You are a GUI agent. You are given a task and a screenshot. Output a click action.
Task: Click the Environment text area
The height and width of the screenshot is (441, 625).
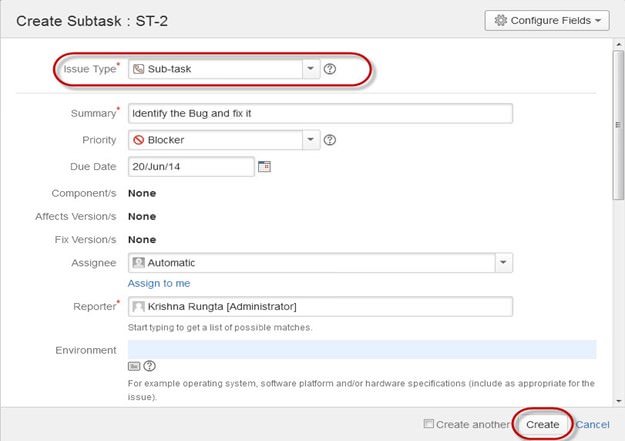(x=362, y=349)
